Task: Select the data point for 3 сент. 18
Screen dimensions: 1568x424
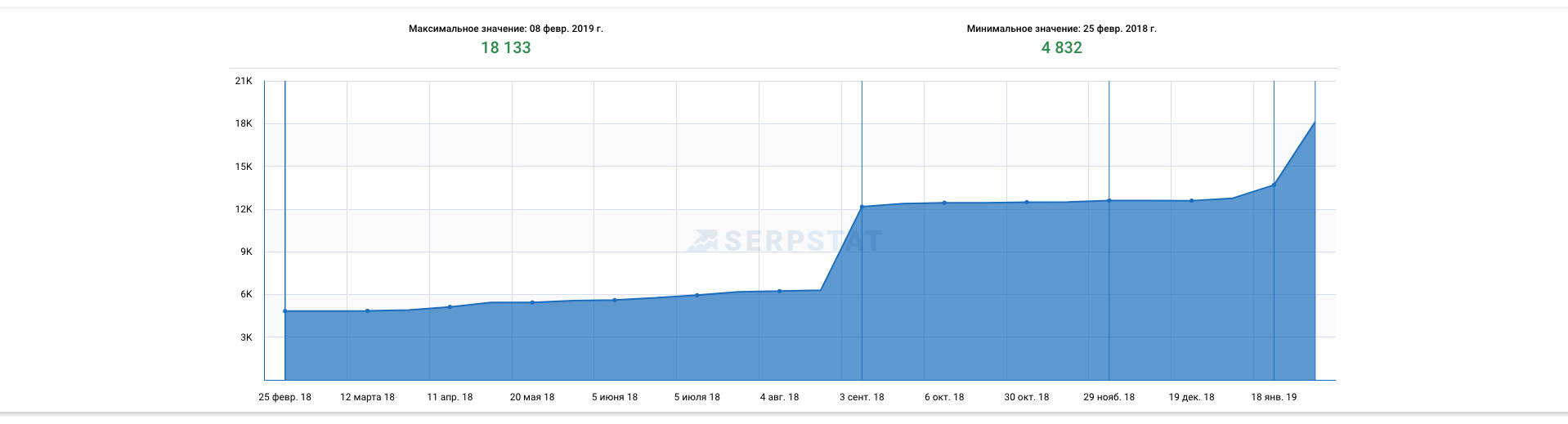Action: pos(862,207)
